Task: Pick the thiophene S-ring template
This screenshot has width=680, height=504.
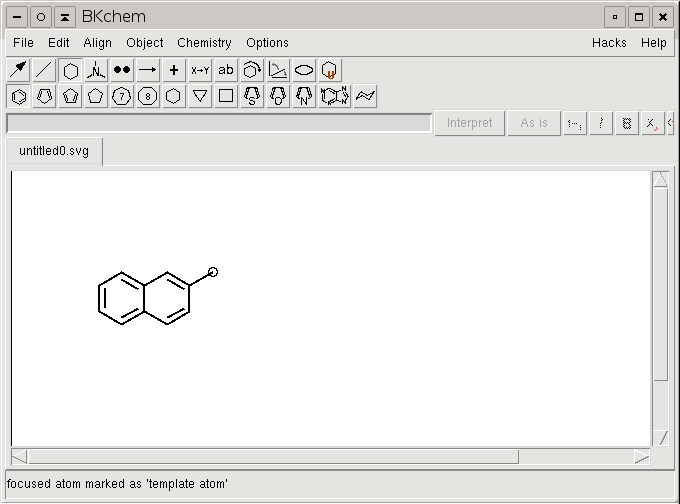Action: point(252,96)
